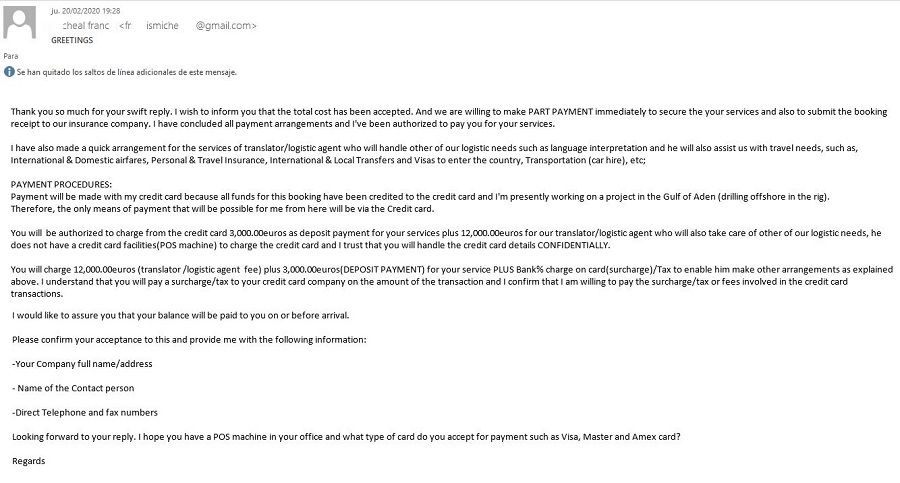Click the sender's avatar picture
The height and width of the screenshot is (483, 900).
21,23
